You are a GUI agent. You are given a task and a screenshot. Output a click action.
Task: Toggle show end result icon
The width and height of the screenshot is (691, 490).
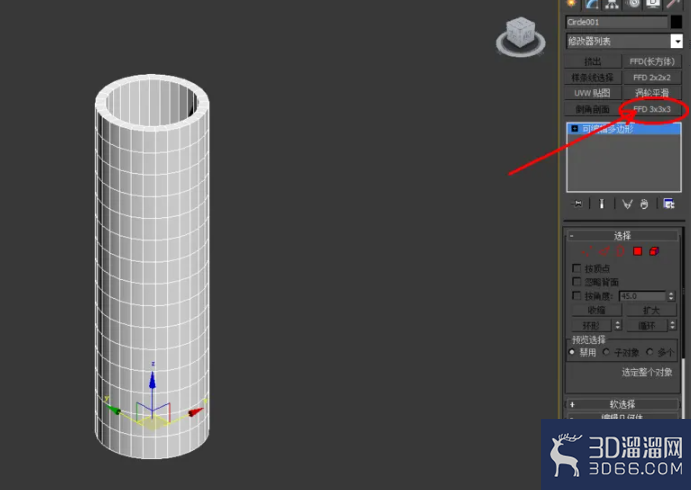[x=602, y=204]
